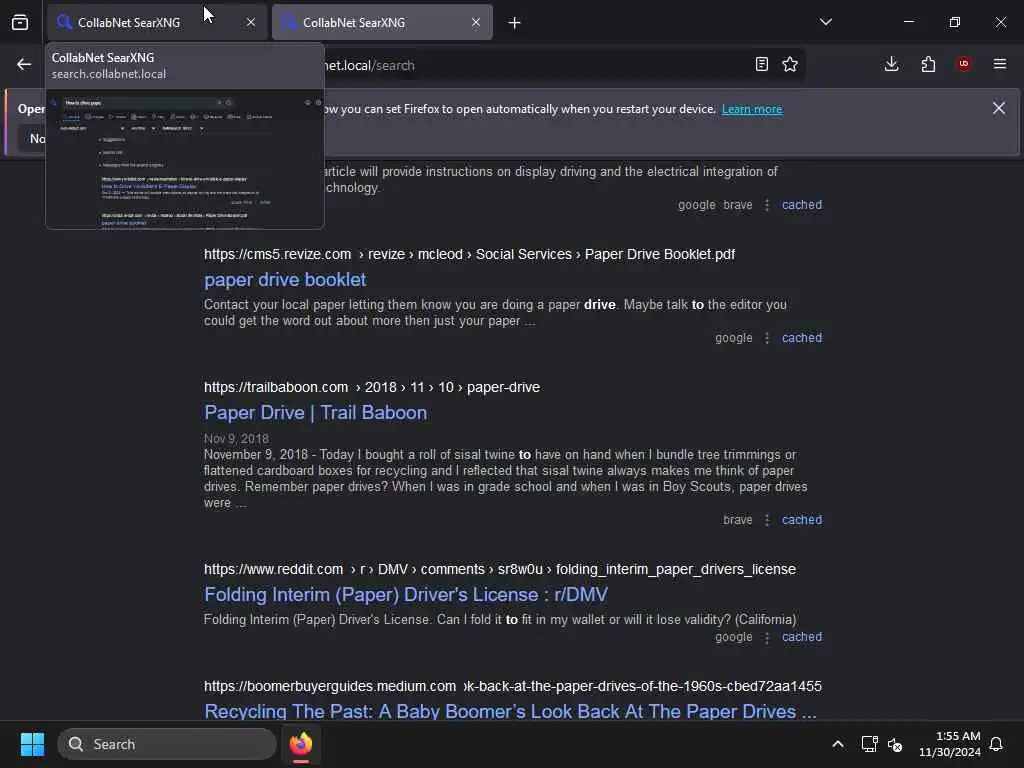Dismiss the Firefox notification bar
Image resolution: width=1024 pixels, height=768 pixels.
[999, 108]
